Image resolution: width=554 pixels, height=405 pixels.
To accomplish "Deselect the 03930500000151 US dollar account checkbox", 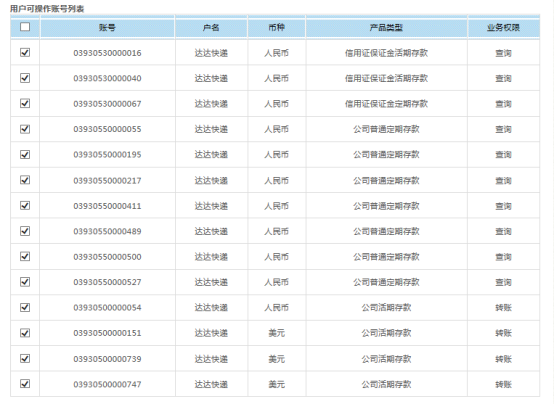I will (x=25, y=333).
